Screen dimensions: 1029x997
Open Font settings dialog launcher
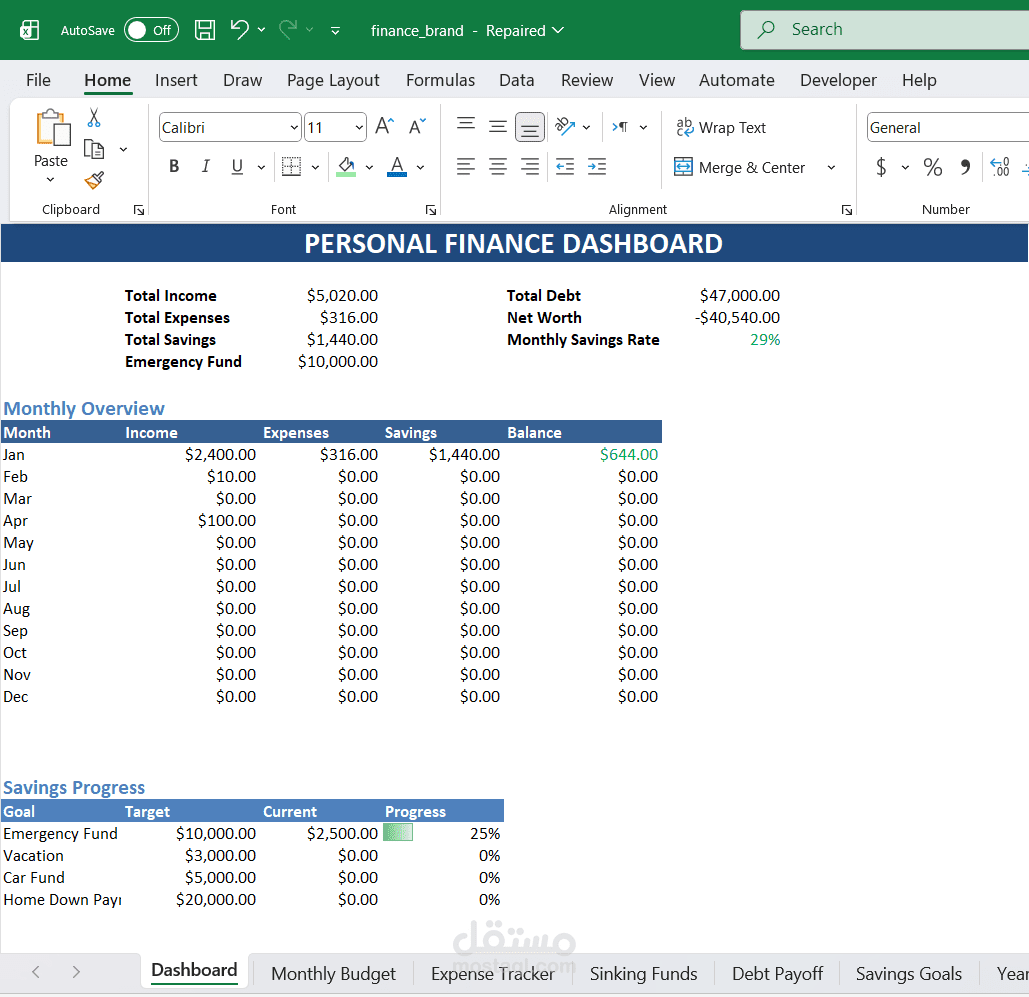[x=430, y=210]
